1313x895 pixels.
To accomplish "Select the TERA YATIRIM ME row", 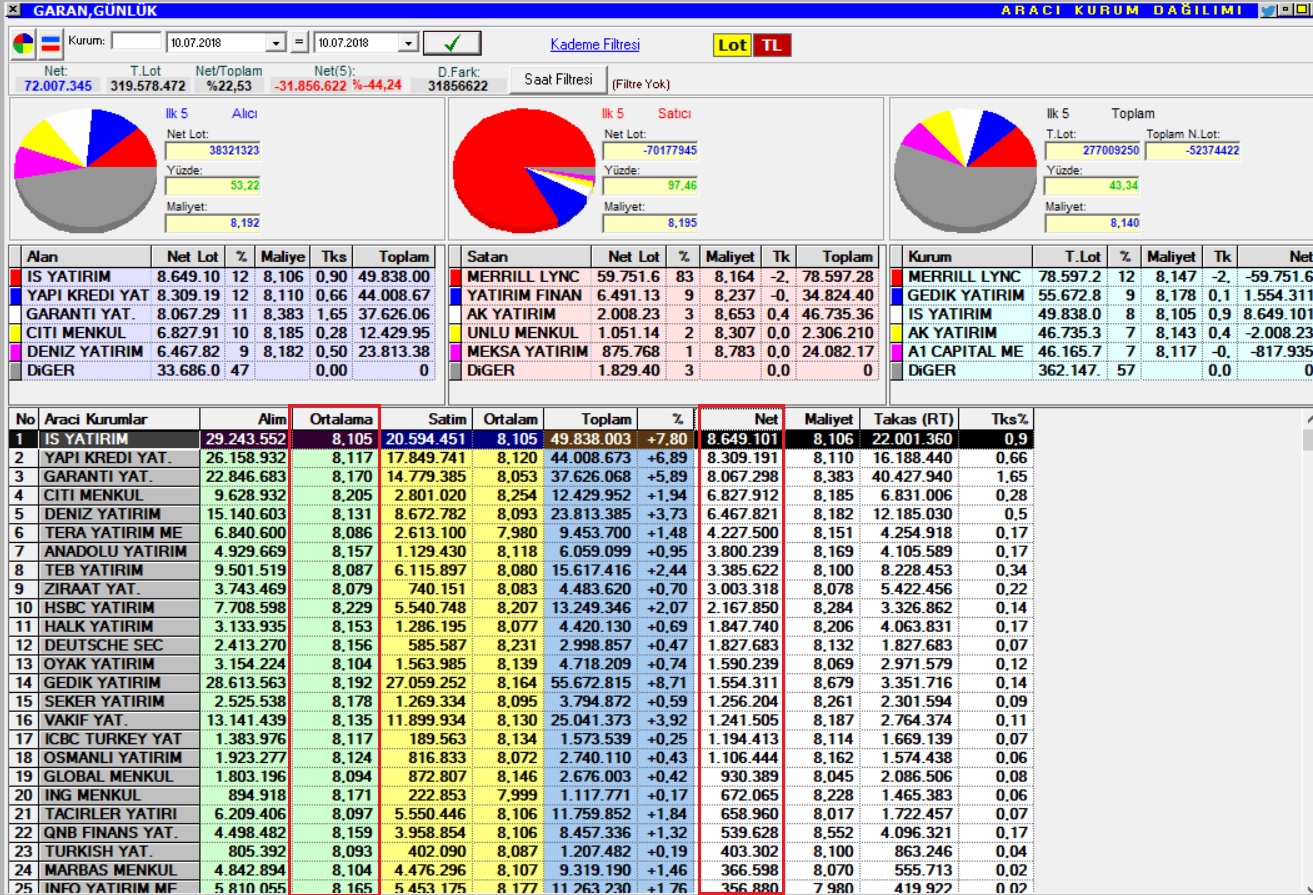I will pos(521,533).
